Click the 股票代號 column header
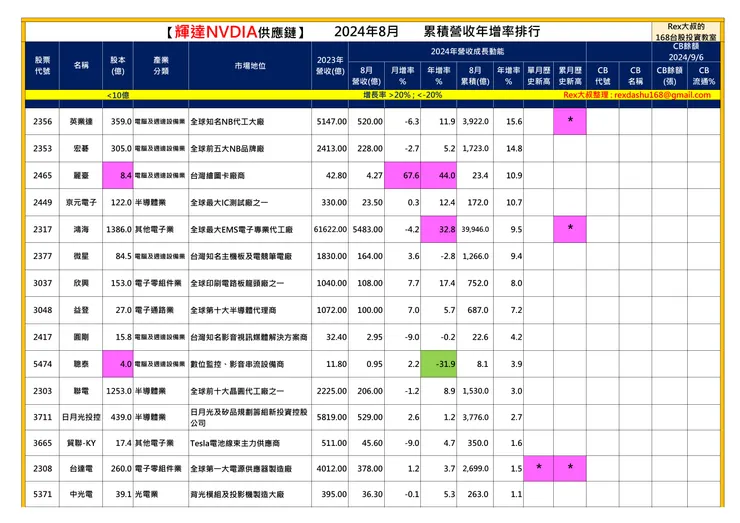 pos(42,66)
